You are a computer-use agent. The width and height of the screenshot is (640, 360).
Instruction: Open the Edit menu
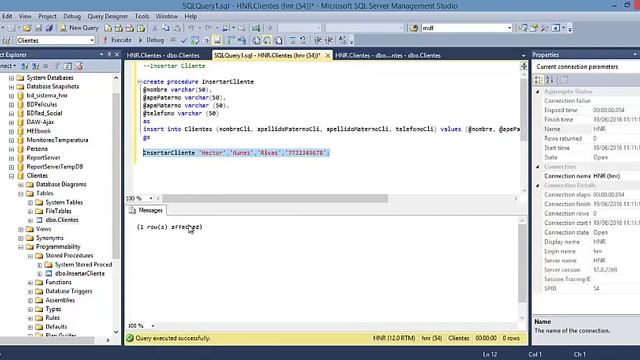coord(7,16)
